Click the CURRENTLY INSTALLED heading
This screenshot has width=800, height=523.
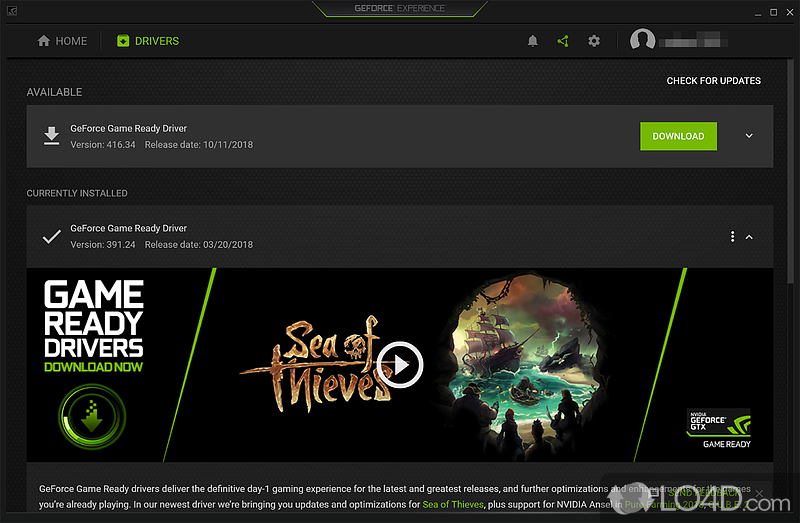tap(77, 193)
